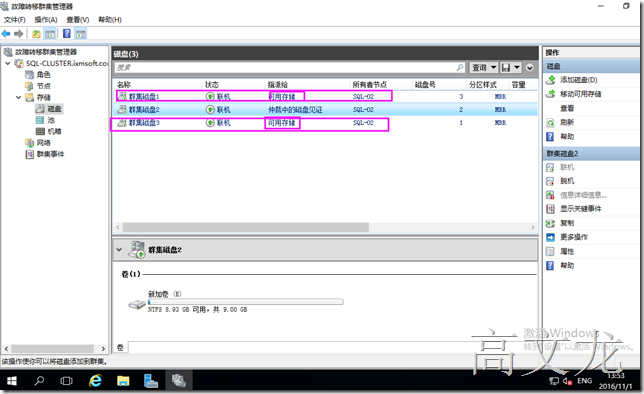Collapse the SQL-CLUSTER.ixmsoft.com tree node

pos(8,63)
